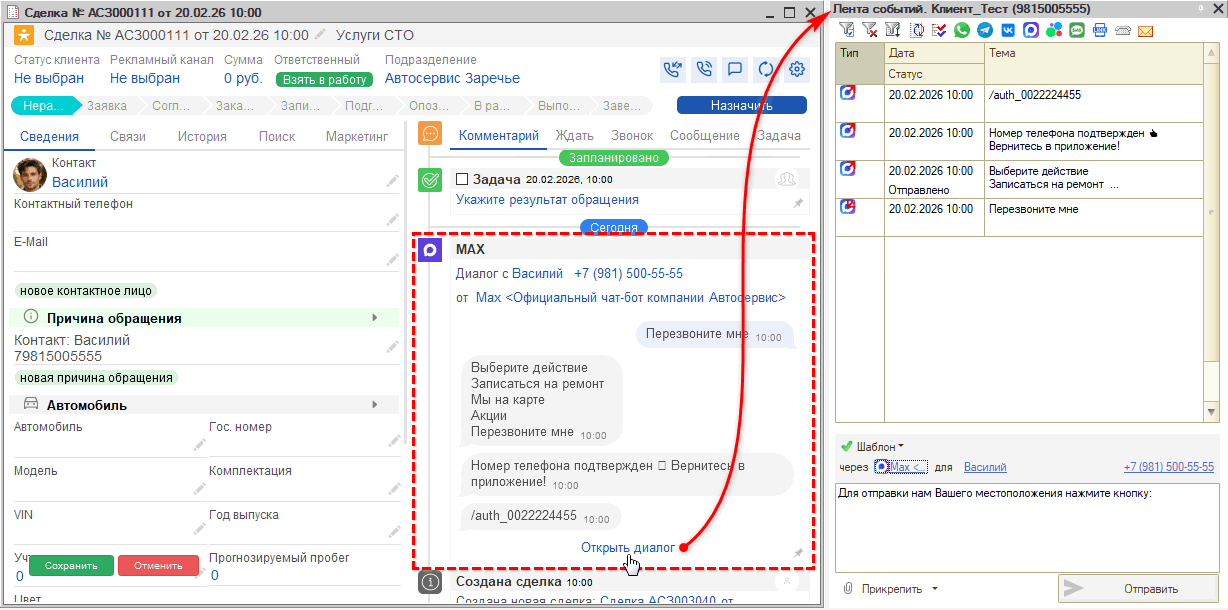
Task: Click the SMS sending icon in the toolbar
Action: click(1077, 31)
